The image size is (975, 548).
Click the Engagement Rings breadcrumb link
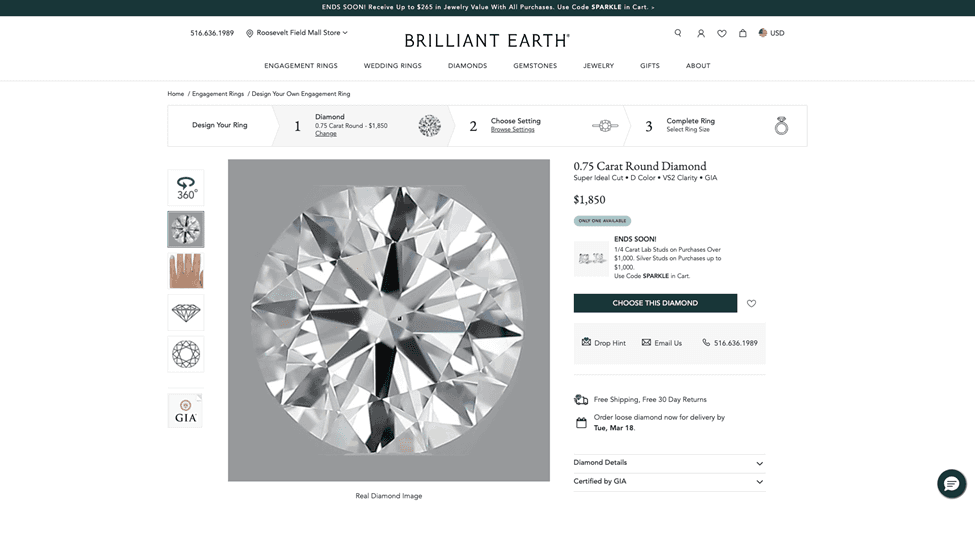[218, 94]
